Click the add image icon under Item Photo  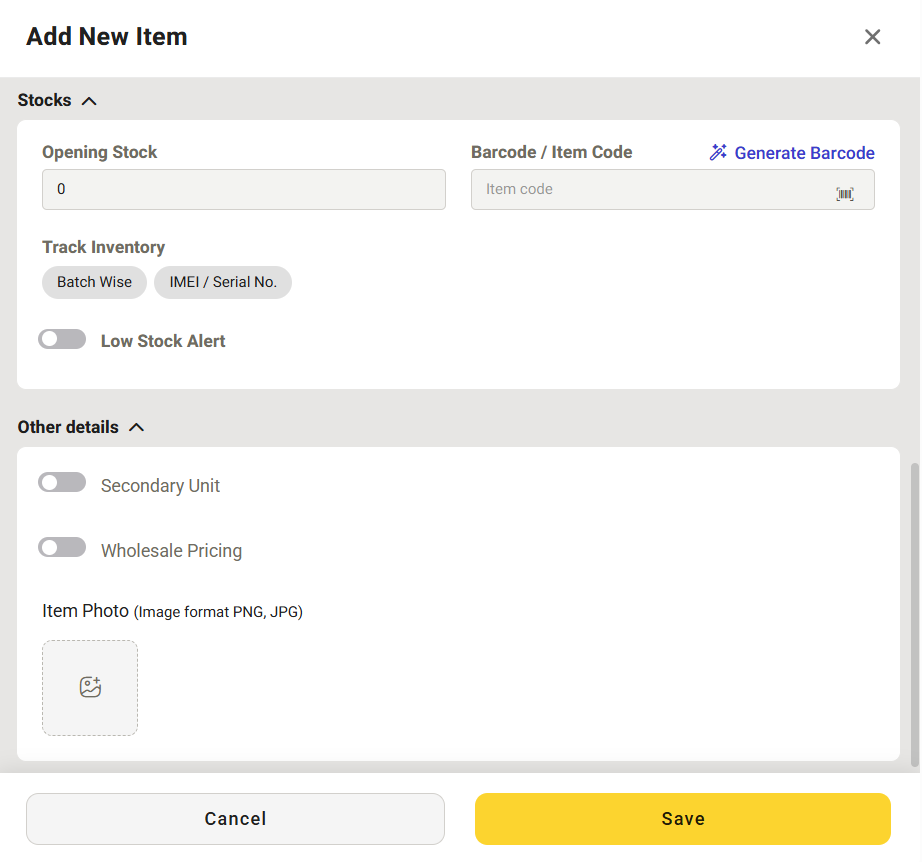coord(90,687)
